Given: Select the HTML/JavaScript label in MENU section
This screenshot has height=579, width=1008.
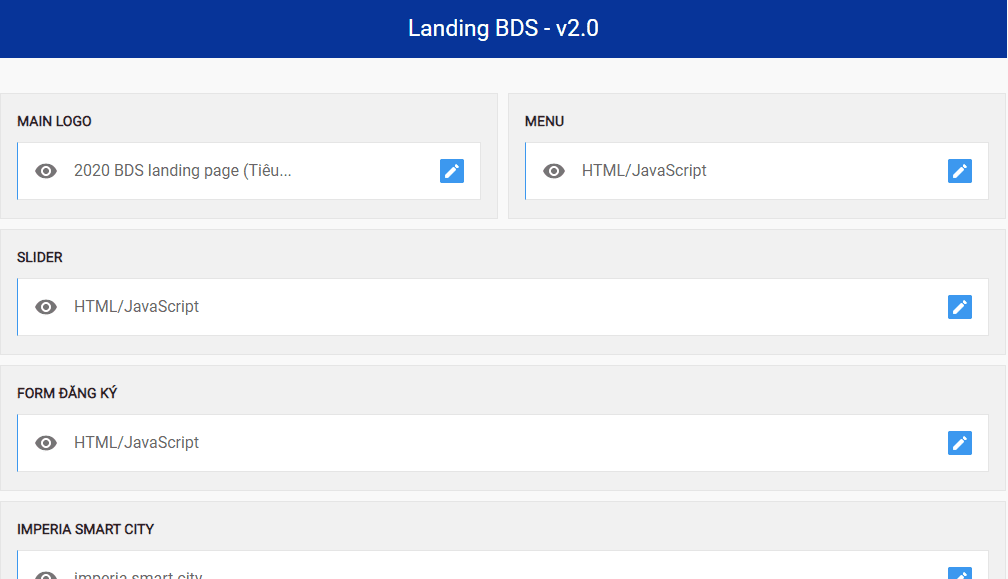Looking at the screenshot, I should [644, 170].
